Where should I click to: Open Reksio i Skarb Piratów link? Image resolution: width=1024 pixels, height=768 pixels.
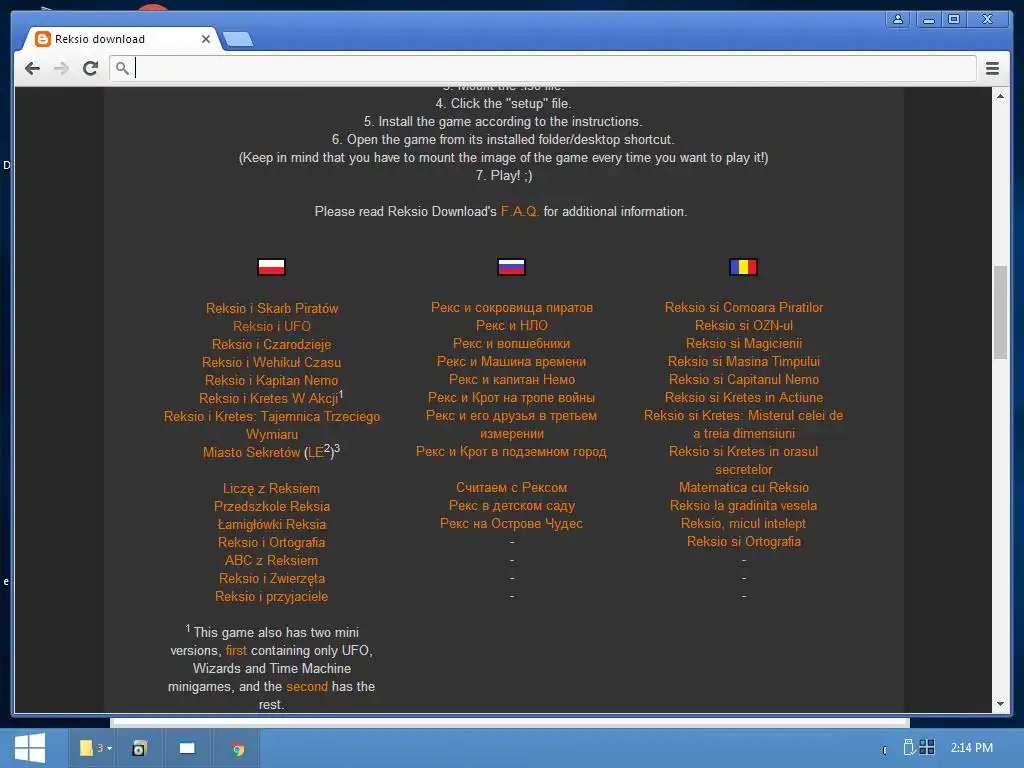click(x=272, y=308)
